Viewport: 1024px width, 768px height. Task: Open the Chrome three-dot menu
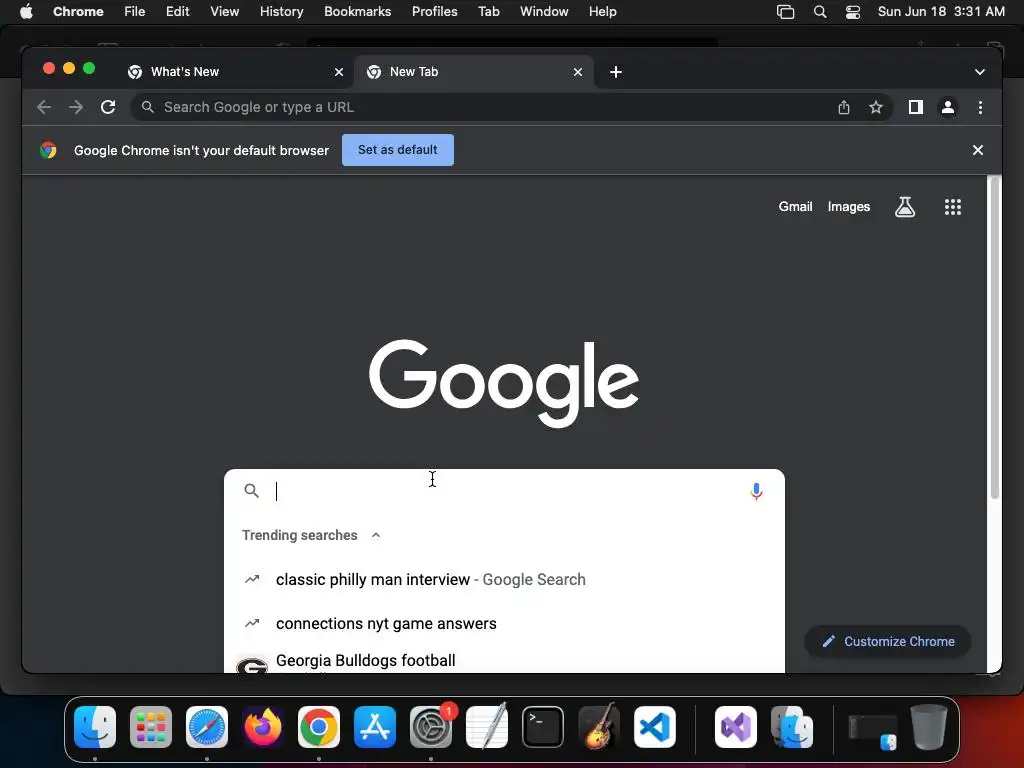[980, 107]
